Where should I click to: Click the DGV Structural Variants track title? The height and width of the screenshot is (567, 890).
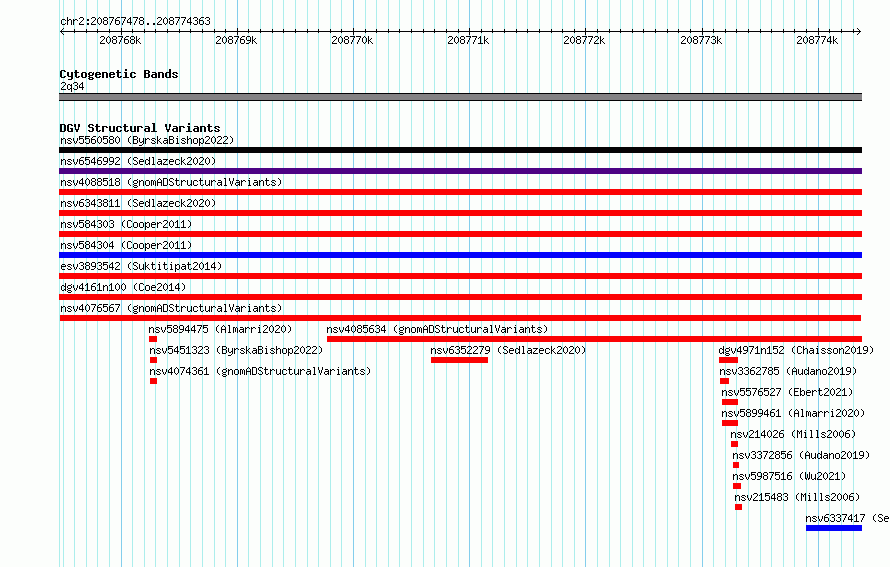pyautogui.click(x=140, y=128)
